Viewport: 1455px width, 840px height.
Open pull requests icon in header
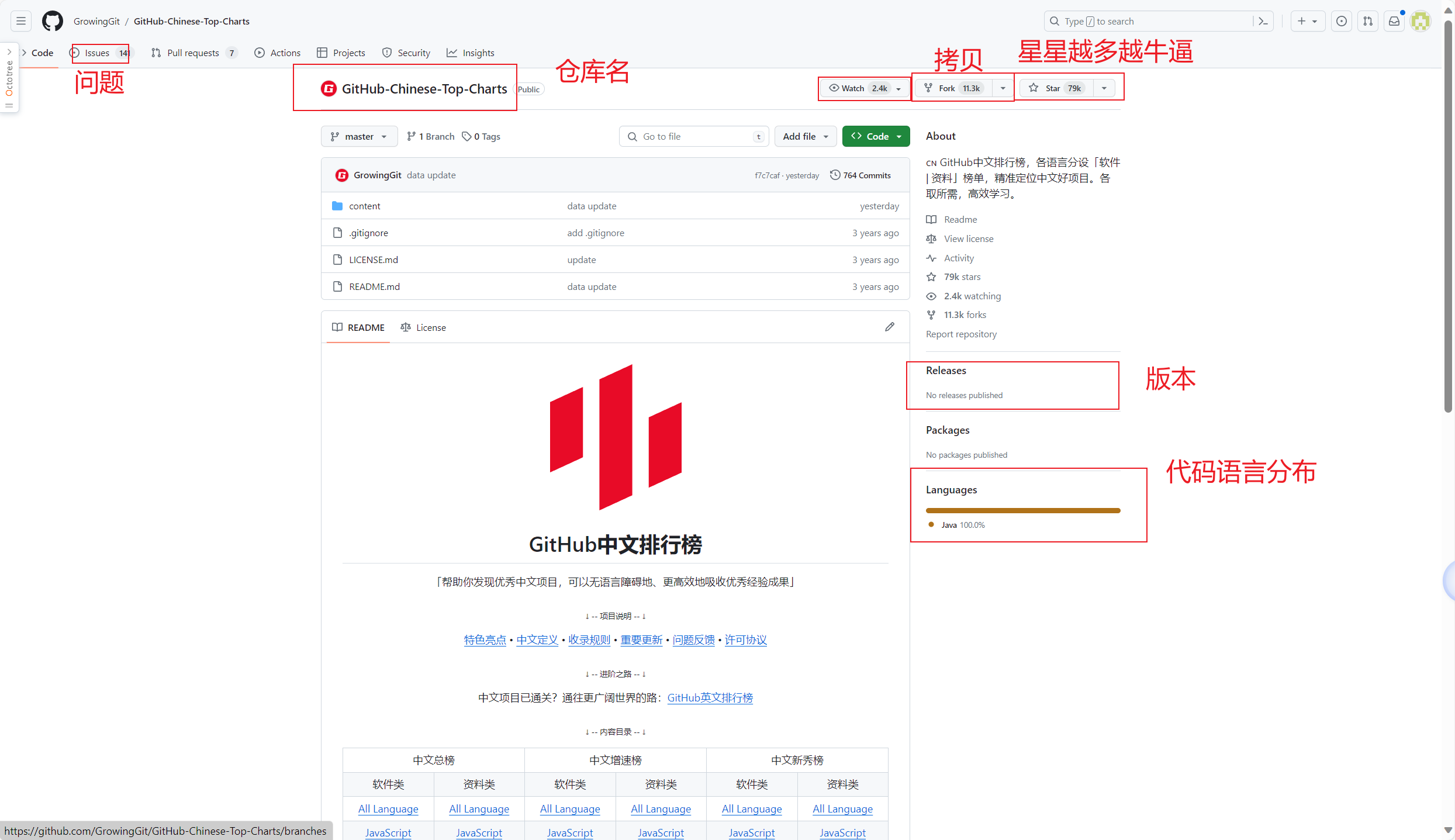(1368, 21)
